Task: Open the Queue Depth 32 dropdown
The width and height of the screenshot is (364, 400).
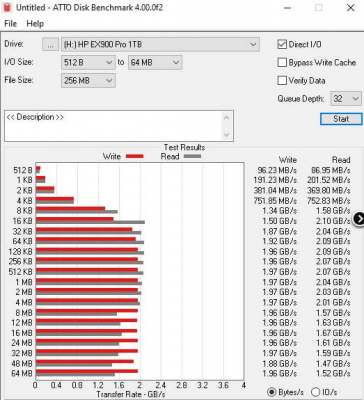Action: pos(346,99)
